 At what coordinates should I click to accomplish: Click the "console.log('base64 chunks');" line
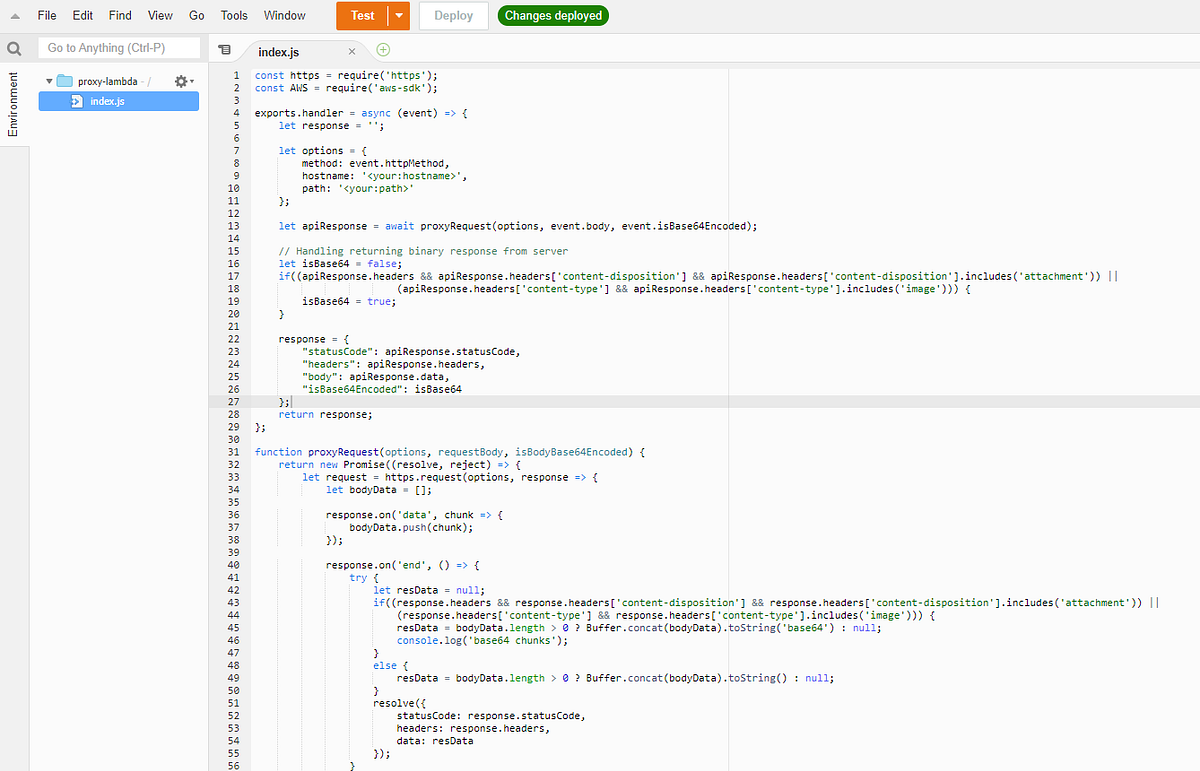pyautogui.click(x=484, y=640)
